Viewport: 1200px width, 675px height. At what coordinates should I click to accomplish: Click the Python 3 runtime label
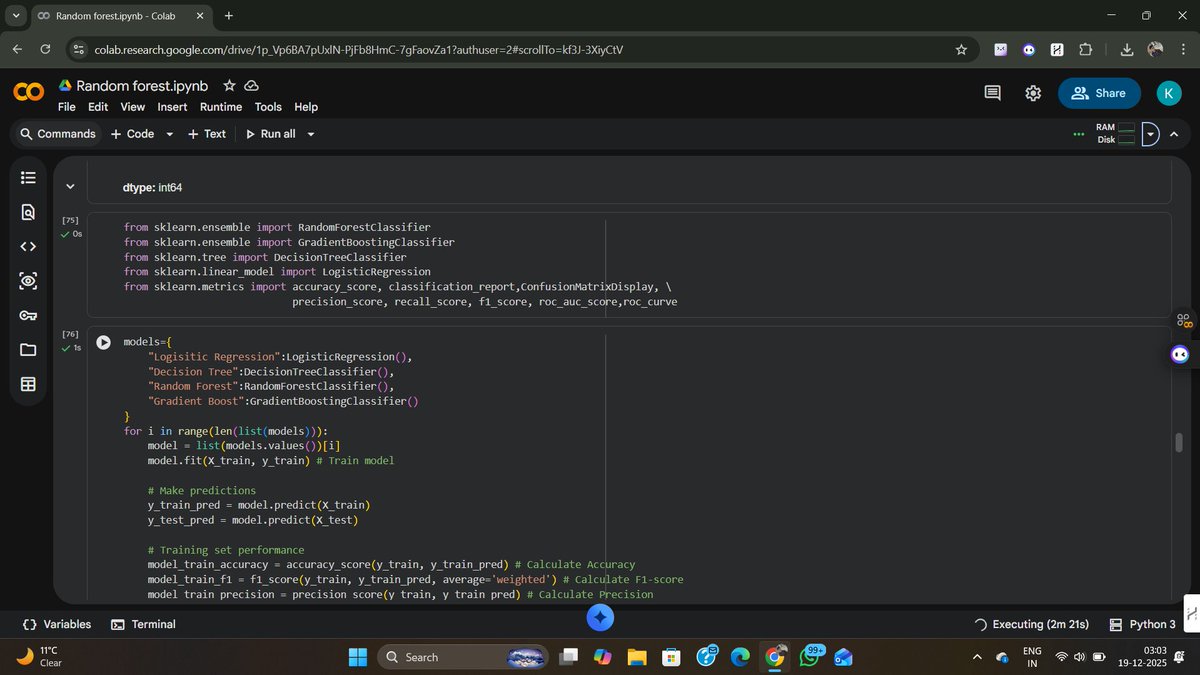point(1142,624)
